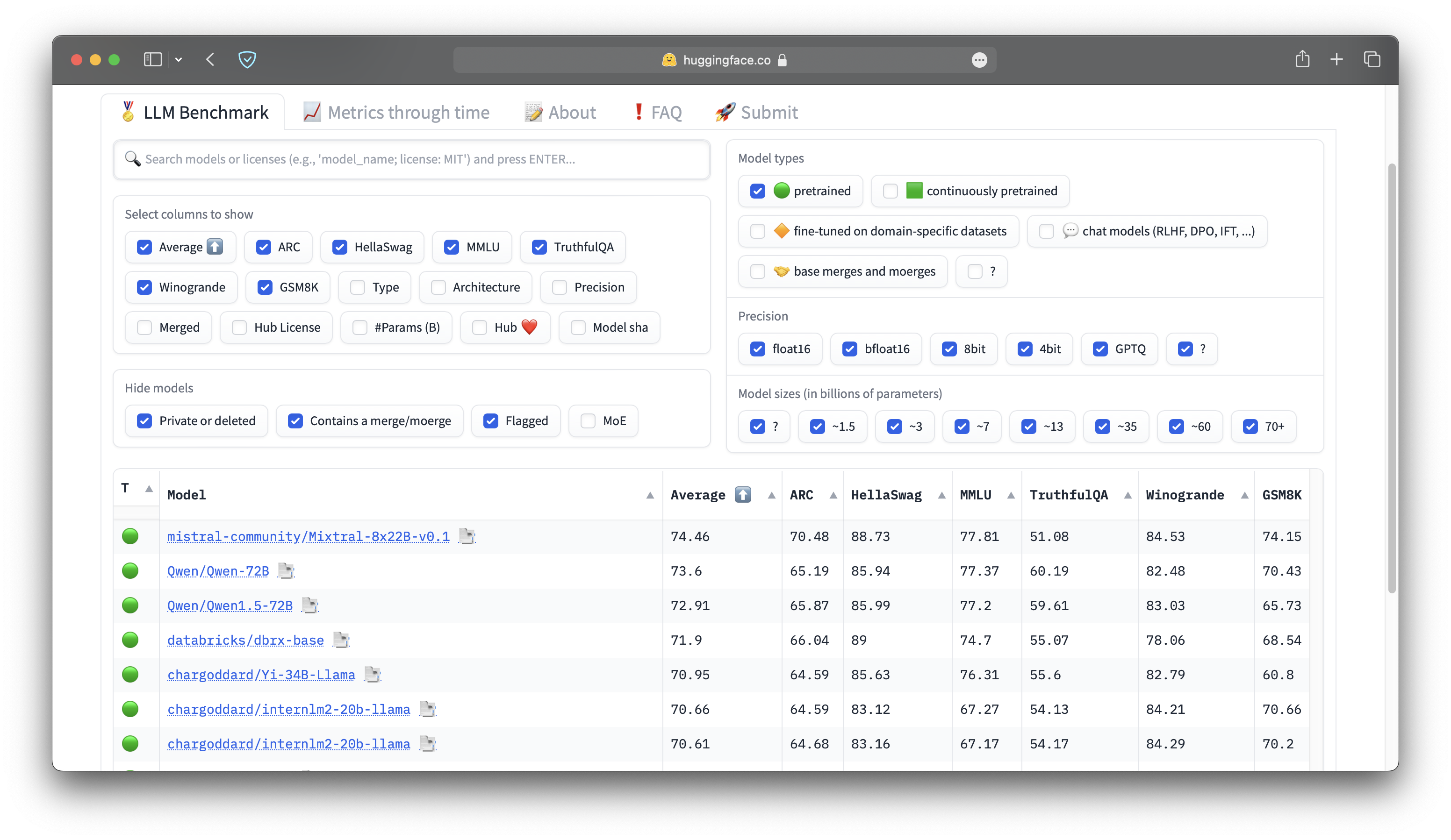The image size is (1451, 840).
Task: Check the MoE hide models option
Action: pyautogui.click(x=588, y=420)
